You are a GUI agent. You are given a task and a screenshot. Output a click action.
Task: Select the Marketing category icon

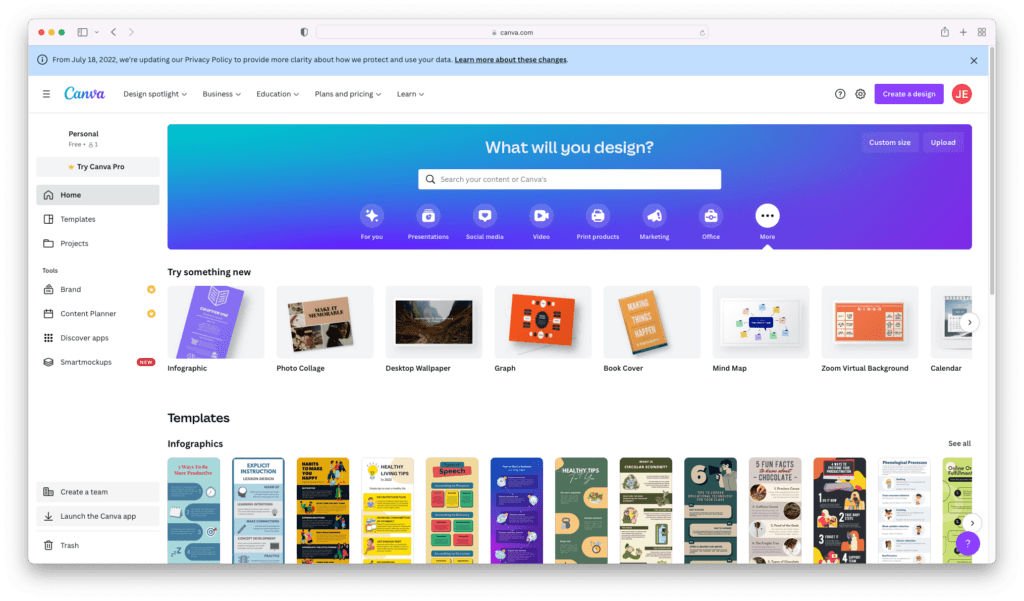[654, 216]
